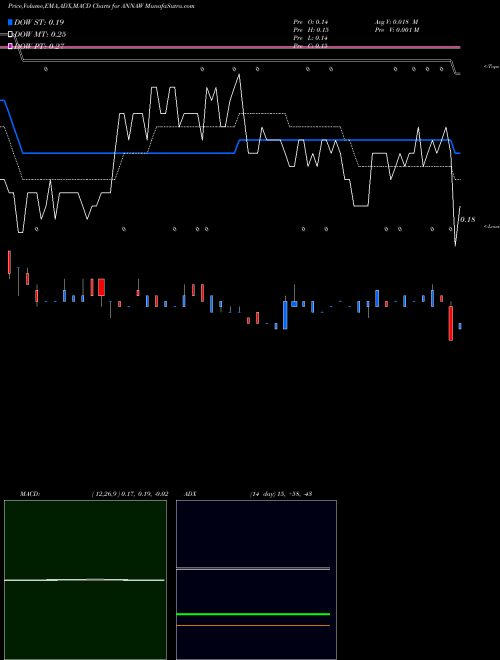
Task: Click the white MACD line in green panel
Action: (84, 580)
